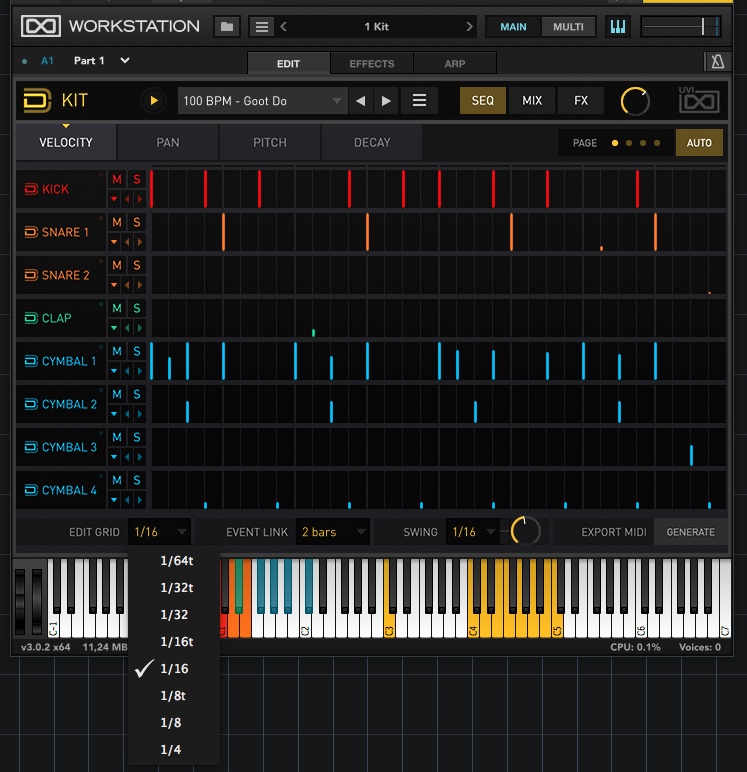Switch to the PITCH tab
This screenshot has width=747, height=772.
point(270,143)
